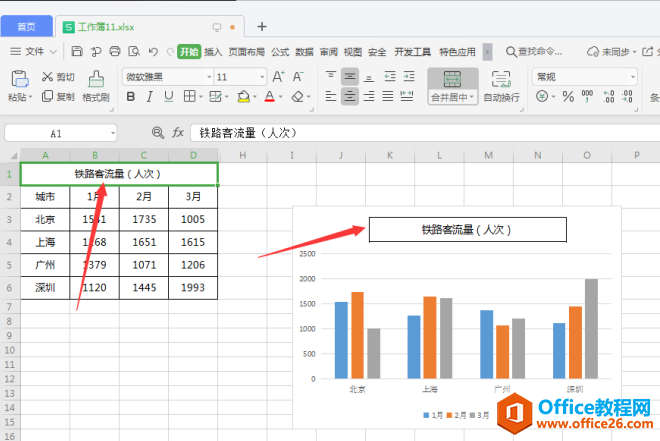Image resolution: width=660 pixels, height=441 pixels.
Task: Switch to the Formulas tab
Action: [x=280, y=52]
